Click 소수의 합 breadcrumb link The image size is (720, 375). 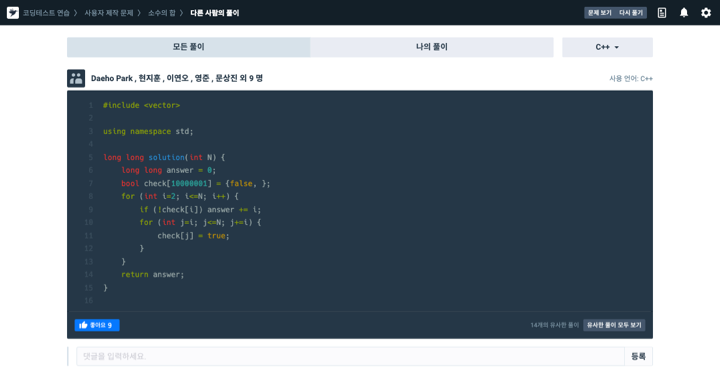(162, 13)
